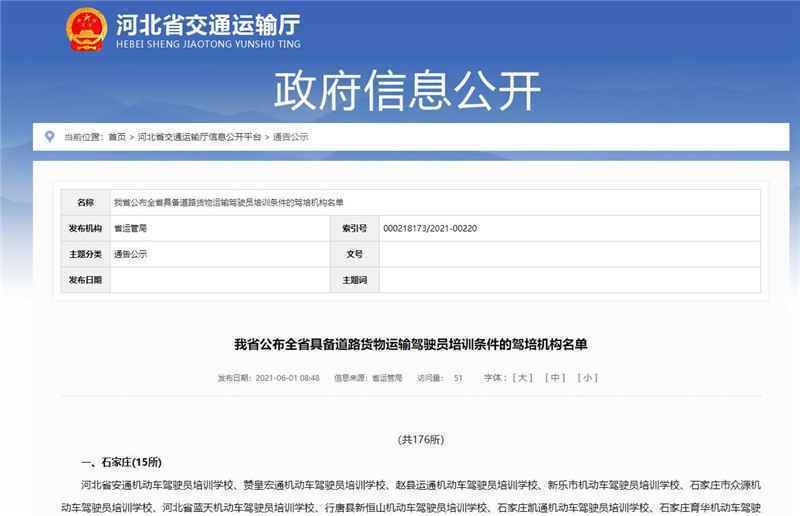Click 省运管局 in 发布机构 row
The height and width of the screenshot is (516, 800).
pyautogui.click(x=130, y=228)
